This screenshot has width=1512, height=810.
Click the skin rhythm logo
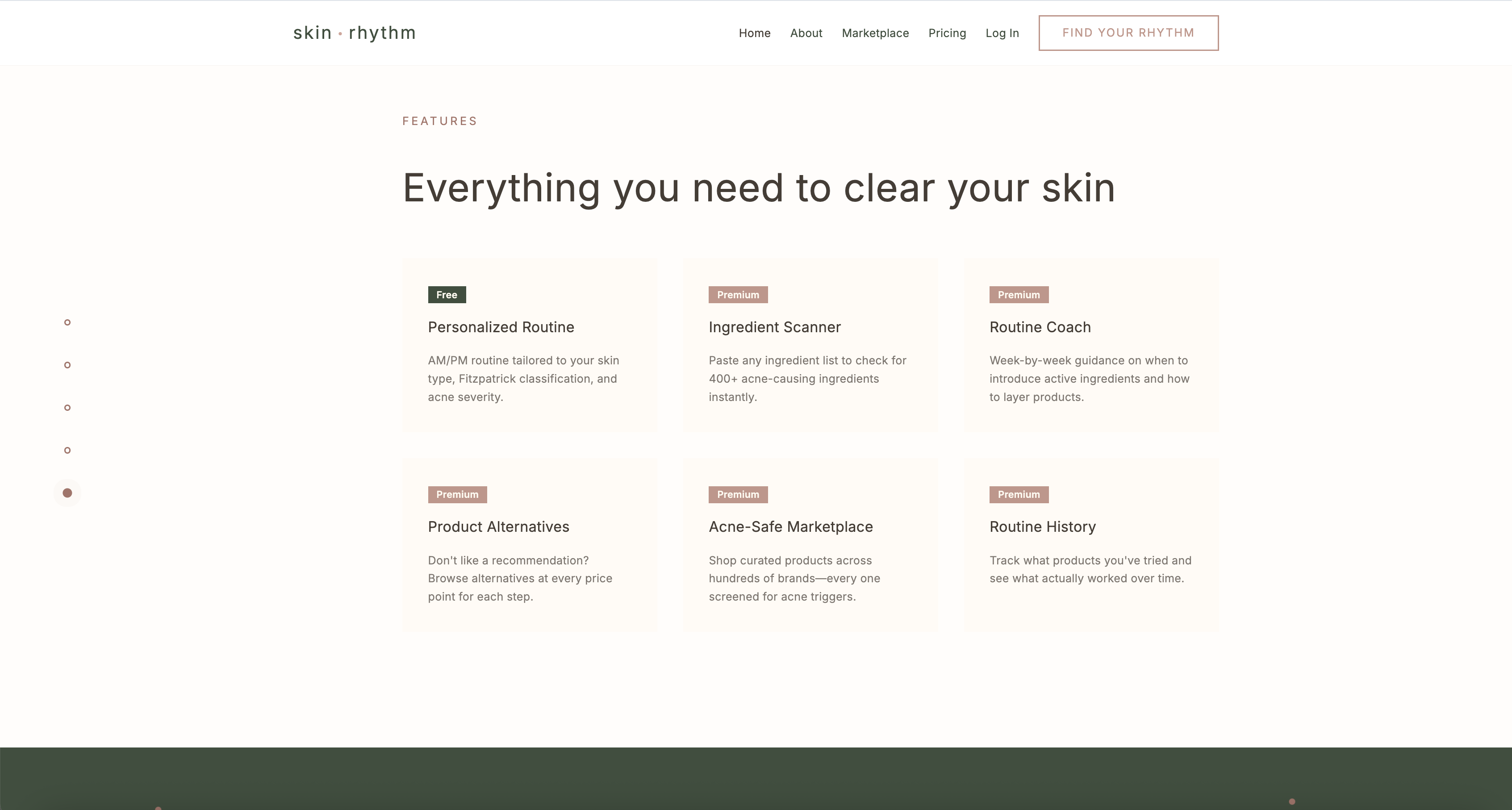[354, 33]
